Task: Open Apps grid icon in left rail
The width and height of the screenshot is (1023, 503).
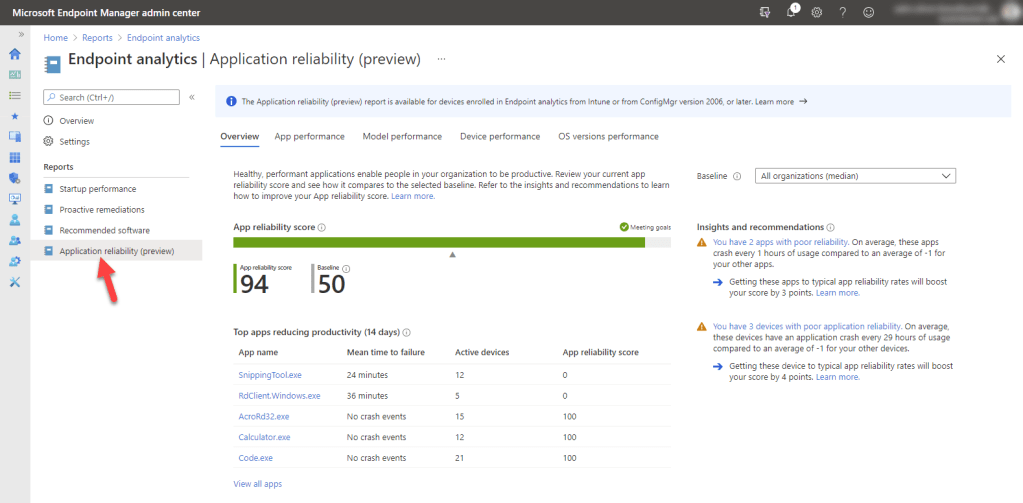Action: coord(14,157)
